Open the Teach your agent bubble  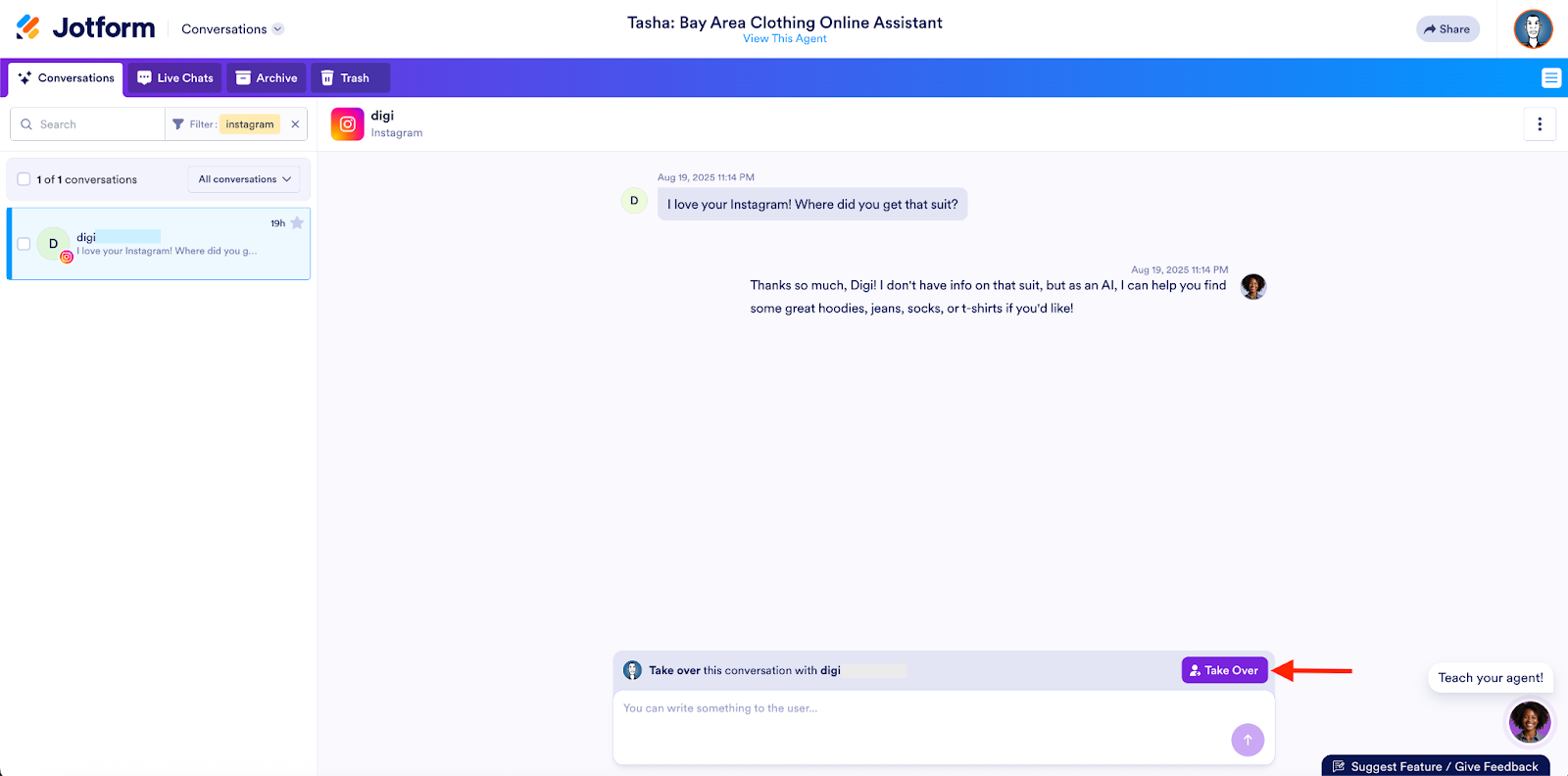coord(1491,678)
